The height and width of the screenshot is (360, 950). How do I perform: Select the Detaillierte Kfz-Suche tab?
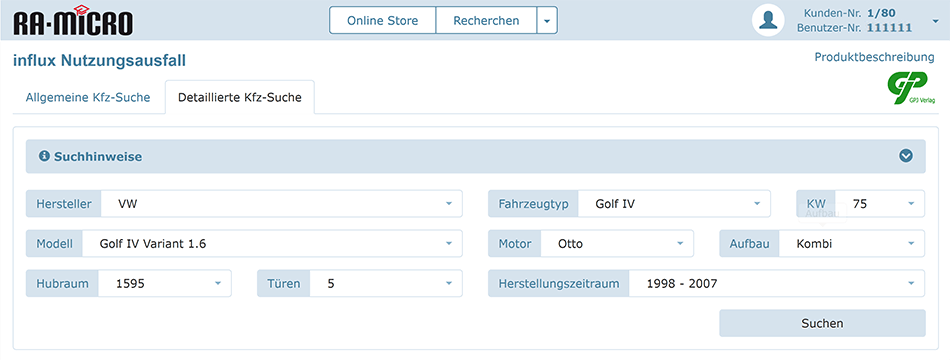(239, 97)
